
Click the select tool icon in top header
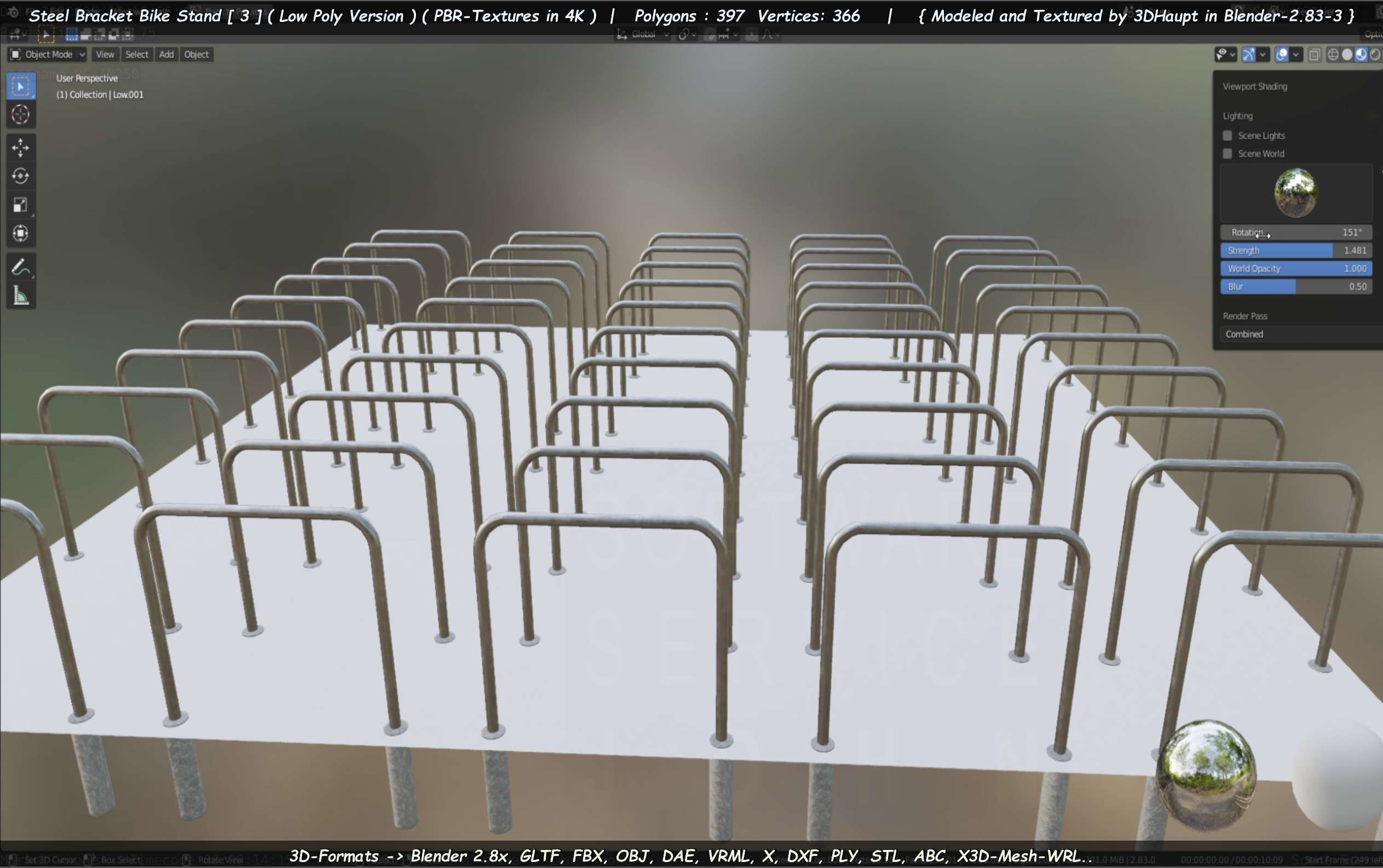coord(46,35)
